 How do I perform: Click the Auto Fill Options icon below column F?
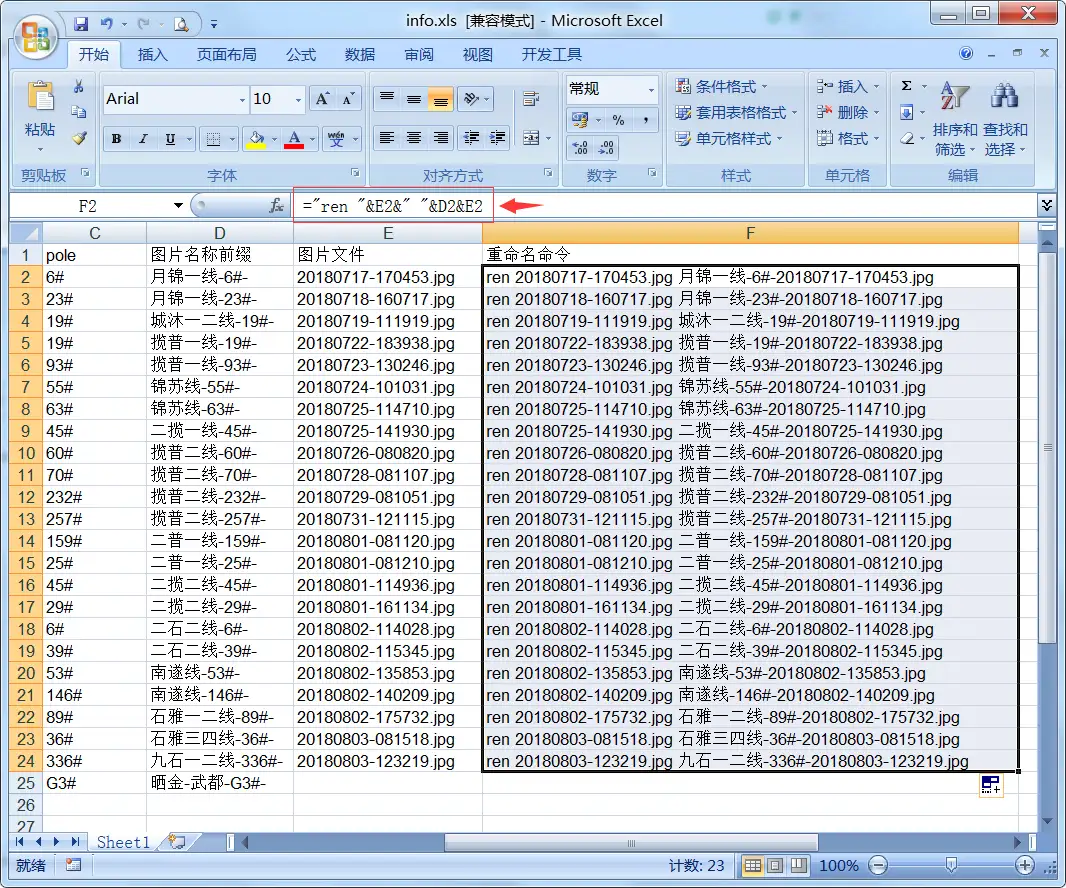991,785
